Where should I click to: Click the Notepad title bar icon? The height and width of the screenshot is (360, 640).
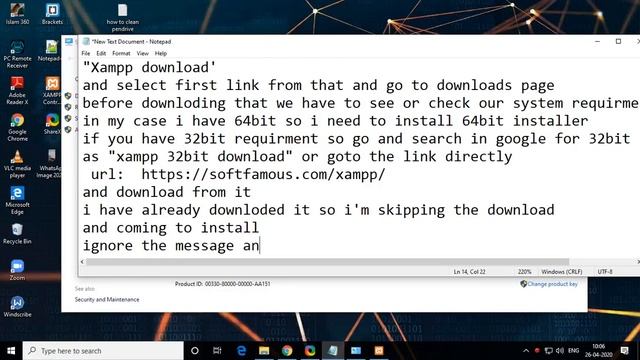pyautogui.click(x=86, y=41)
